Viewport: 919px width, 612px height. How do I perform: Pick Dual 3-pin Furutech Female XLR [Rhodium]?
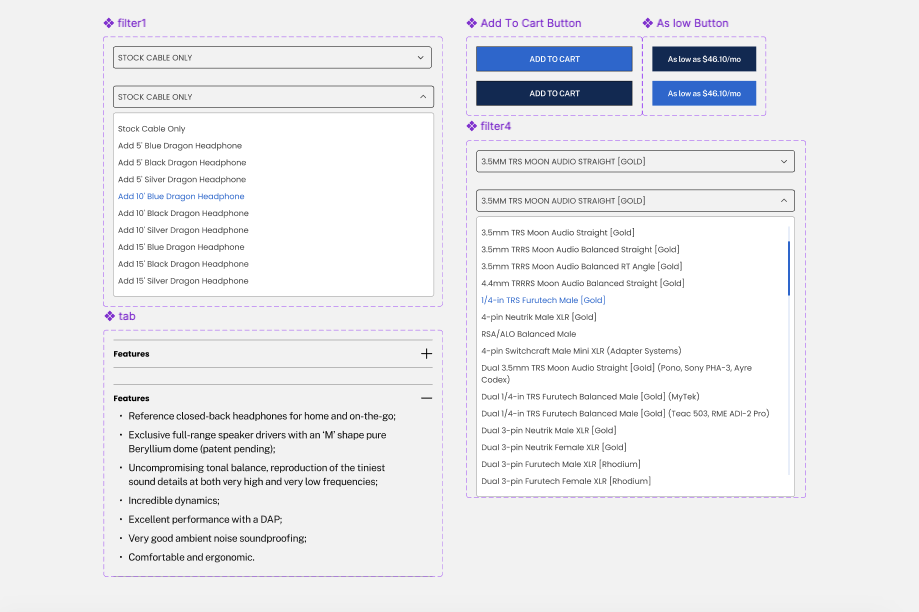[x=566, y=481]
